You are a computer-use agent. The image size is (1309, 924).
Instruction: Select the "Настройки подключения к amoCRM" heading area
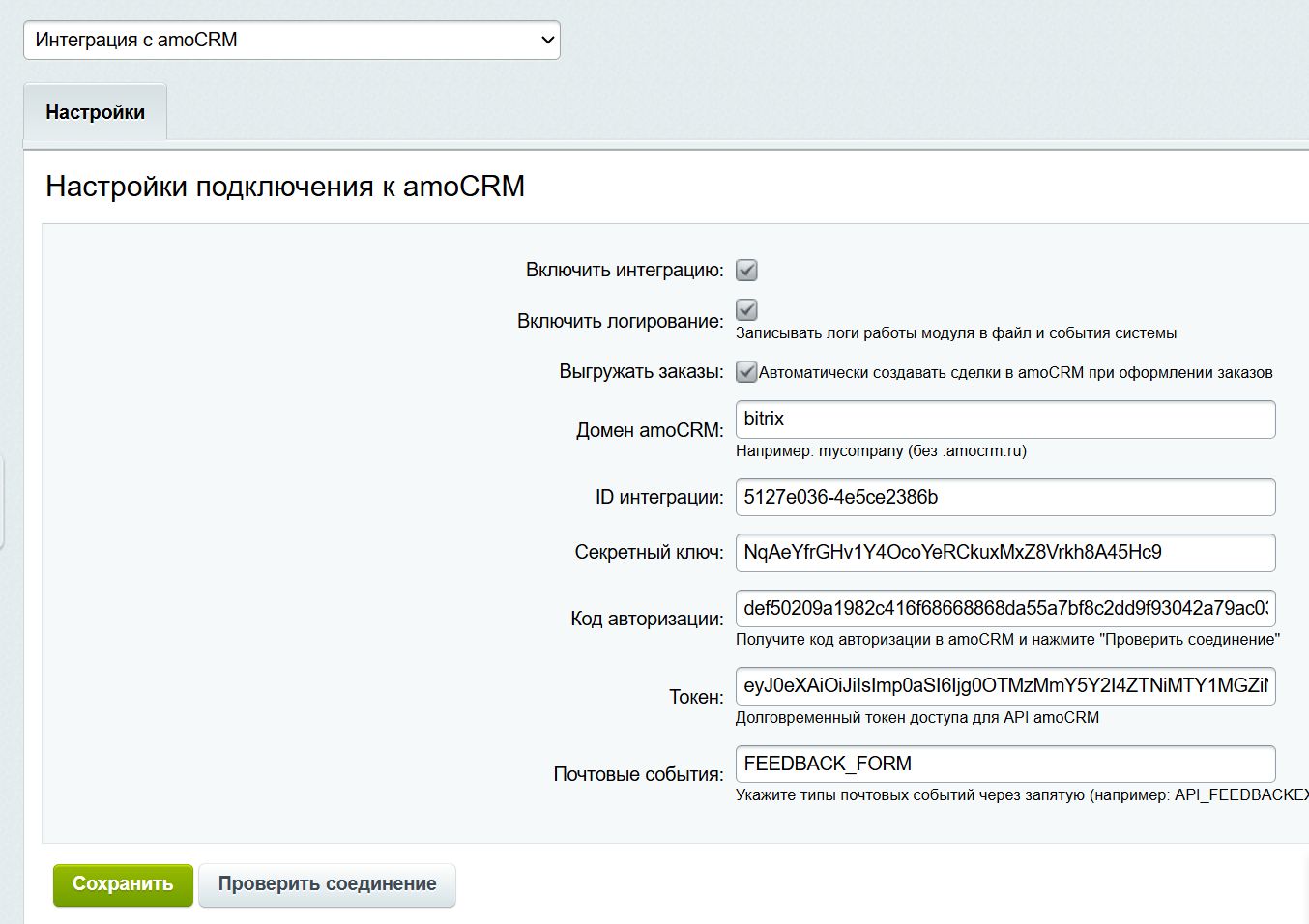[x=284, y=187]
